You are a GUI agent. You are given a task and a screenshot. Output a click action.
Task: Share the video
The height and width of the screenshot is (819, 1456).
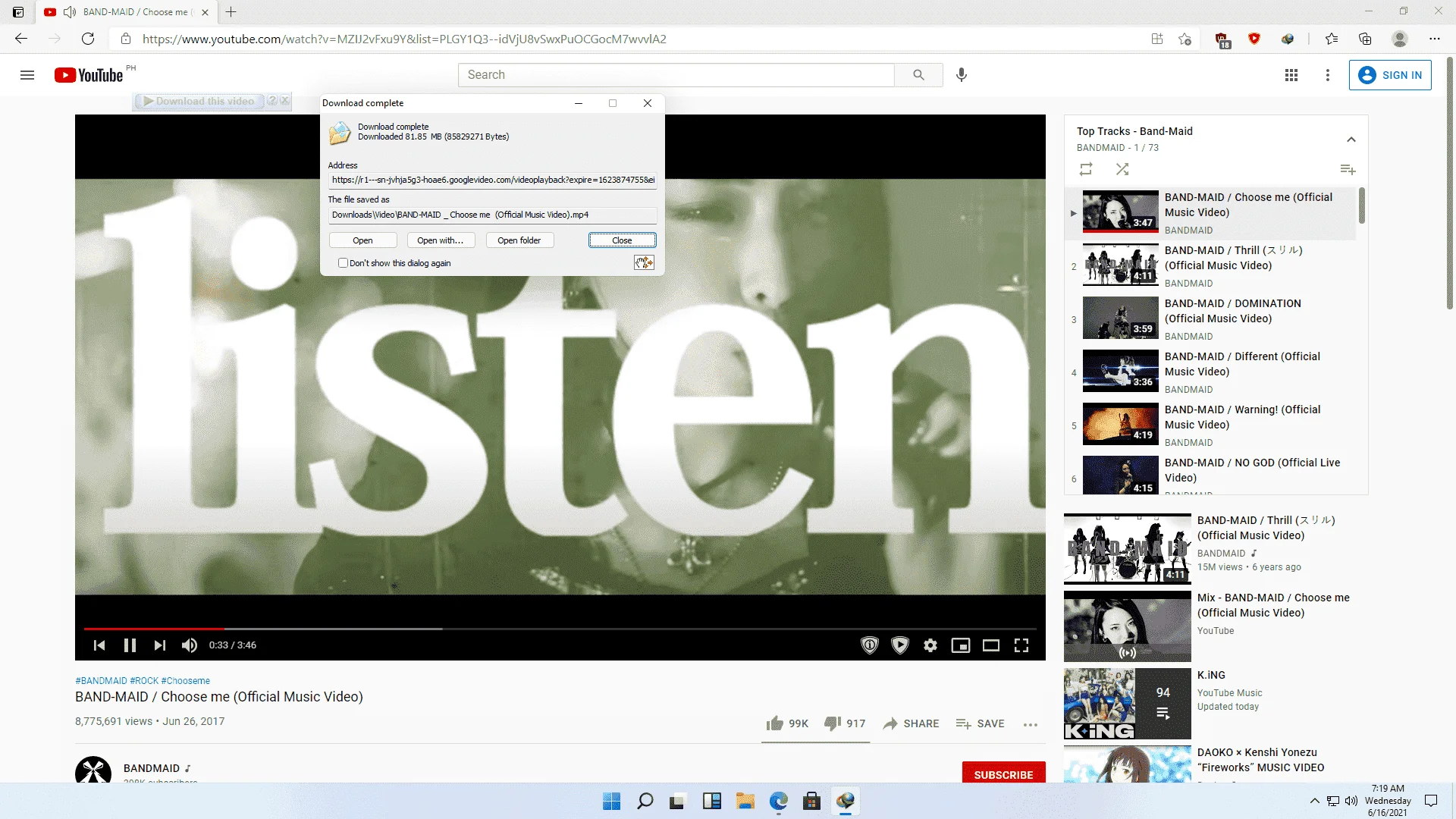(911, 723)
